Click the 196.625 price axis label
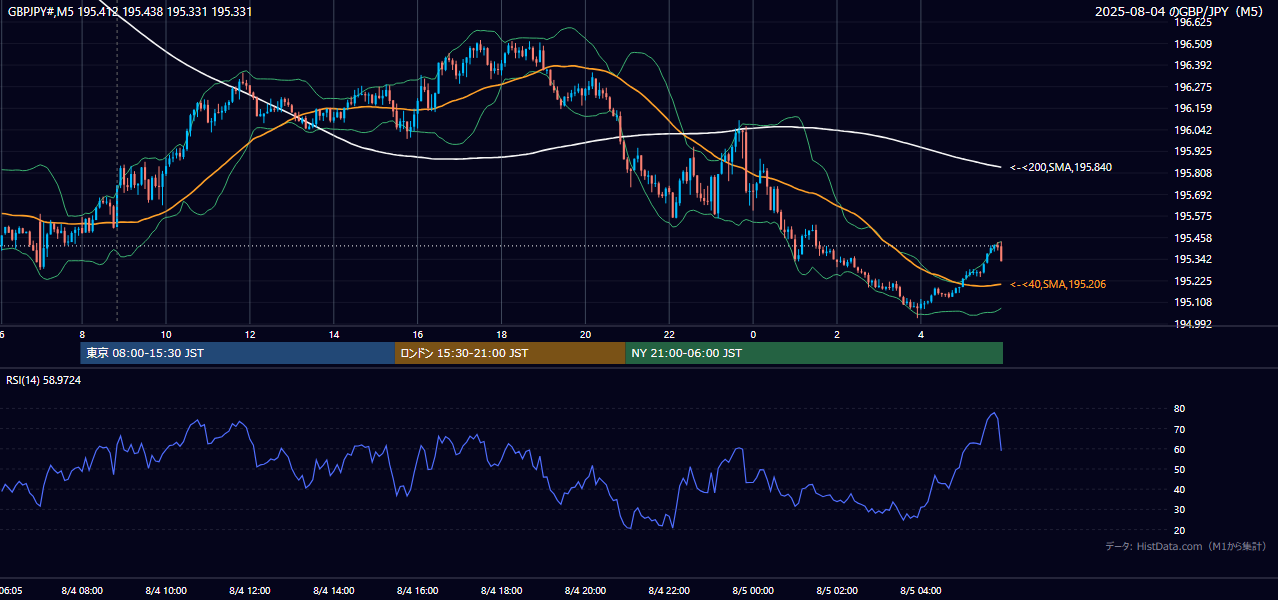This screenshot has width=1278, height=600. 1192,22
